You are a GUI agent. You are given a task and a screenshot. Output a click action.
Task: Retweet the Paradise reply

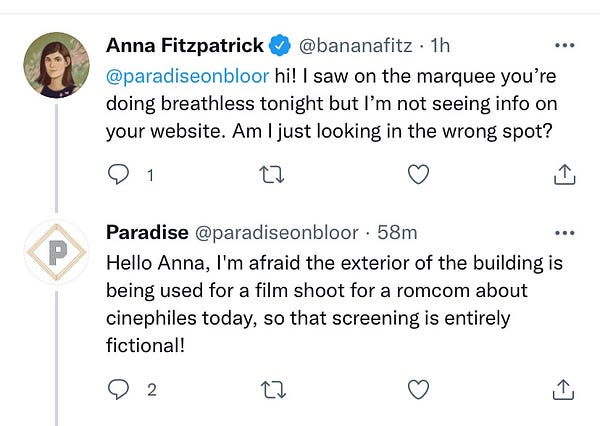click(x=274, y=390)
